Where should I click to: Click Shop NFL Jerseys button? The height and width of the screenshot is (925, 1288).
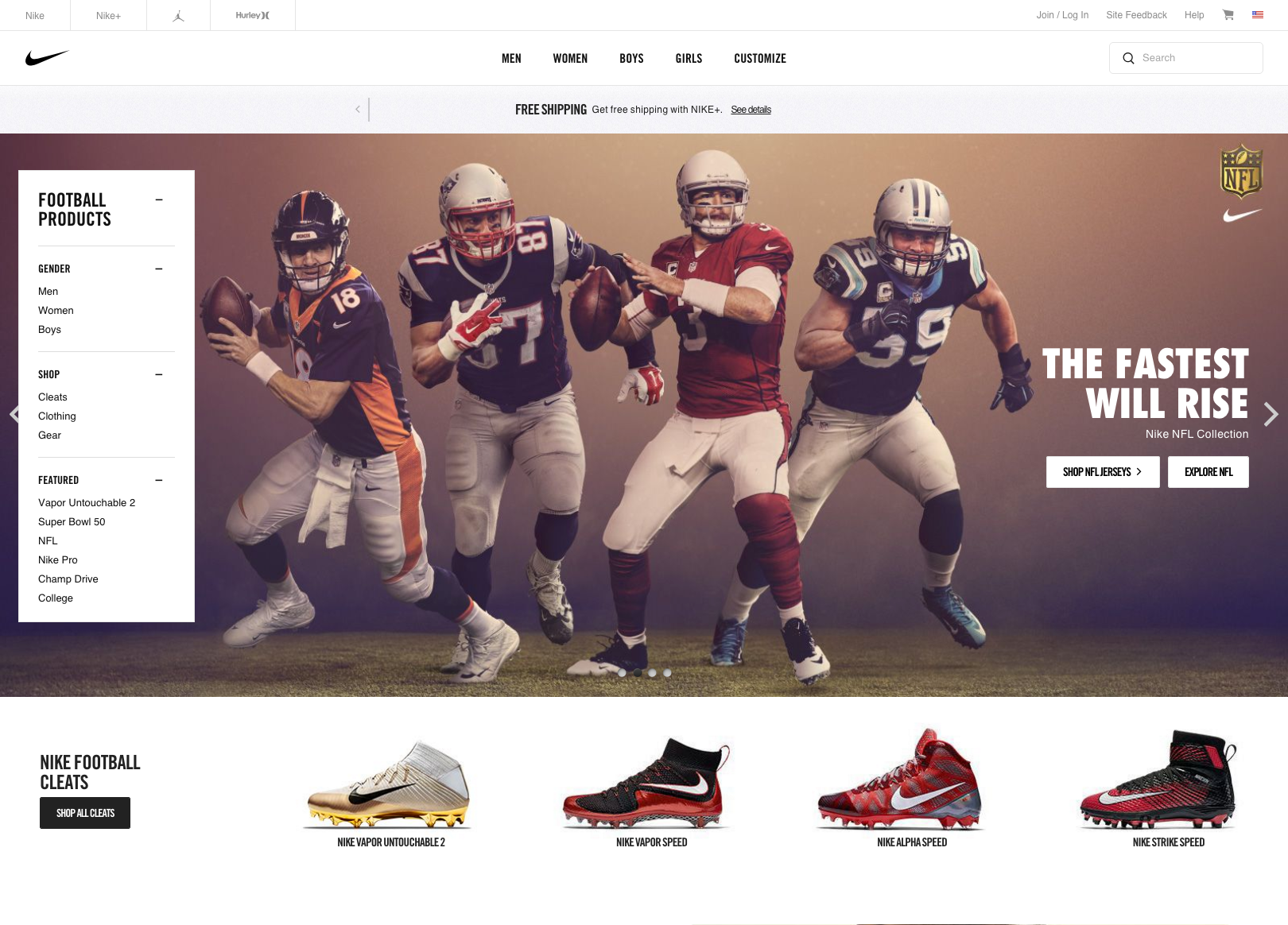[1103, 472]
